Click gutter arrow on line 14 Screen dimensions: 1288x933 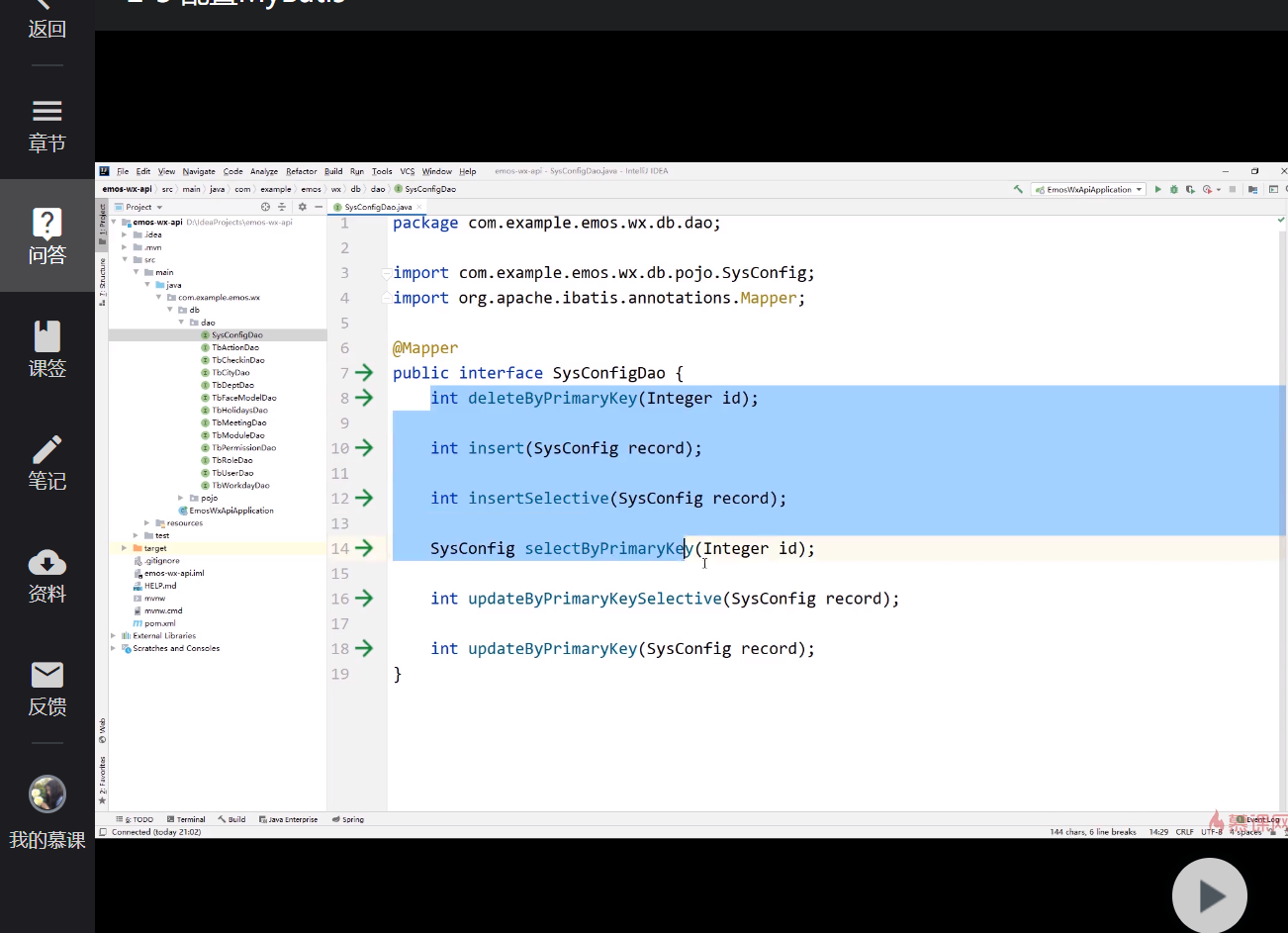pyautogui.click(x=364, y=548)
